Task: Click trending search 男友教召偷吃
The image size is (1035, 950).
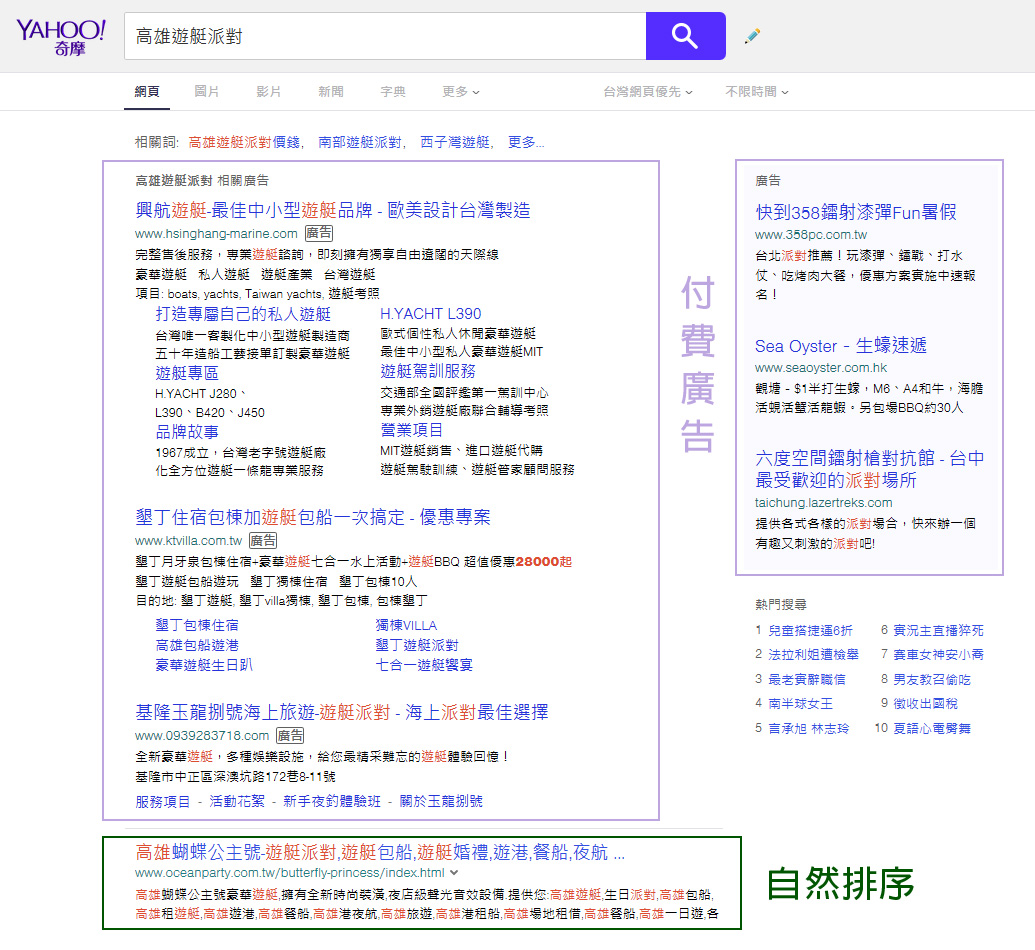Action: click(931, 679)
